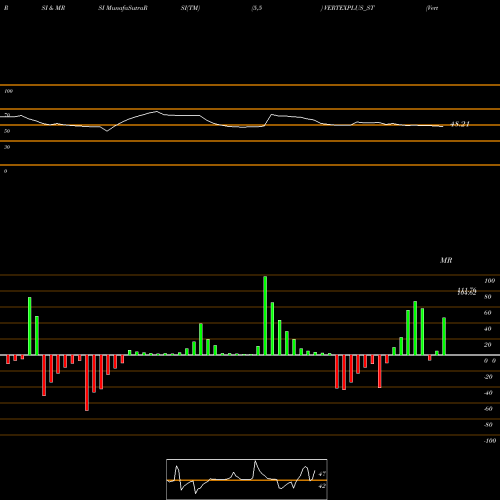The image size is (500, 500).
Task: Click the 80 label on the MR axis
Action: pyautogui.click(x=488, y=297)
